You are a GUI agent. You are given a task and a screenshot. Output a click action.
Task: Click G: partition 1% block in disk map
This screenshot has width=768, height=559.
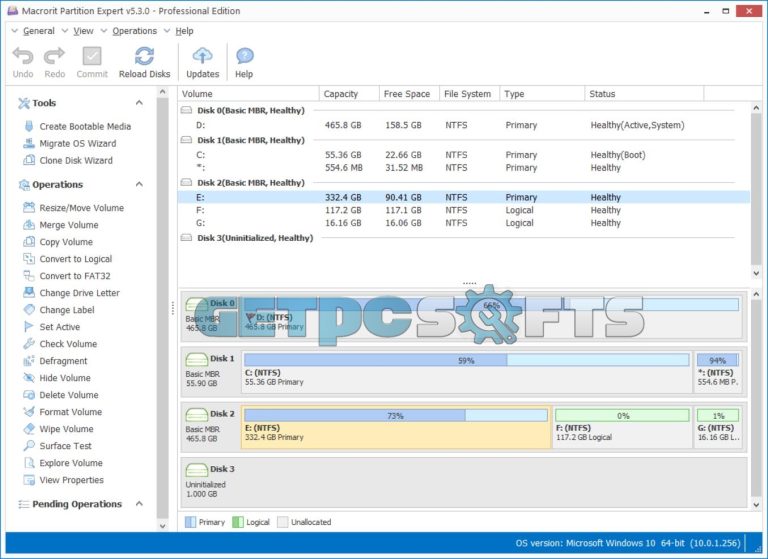click(718, 425)
